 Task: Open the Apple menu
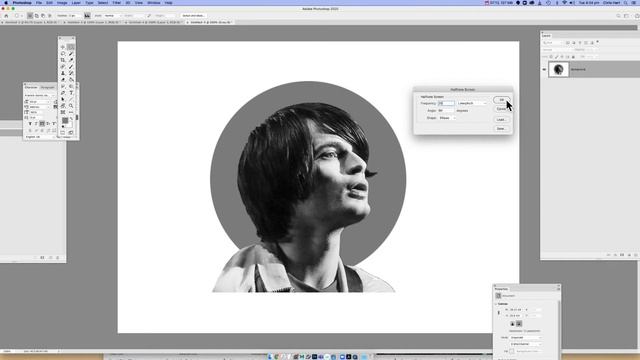6,2
